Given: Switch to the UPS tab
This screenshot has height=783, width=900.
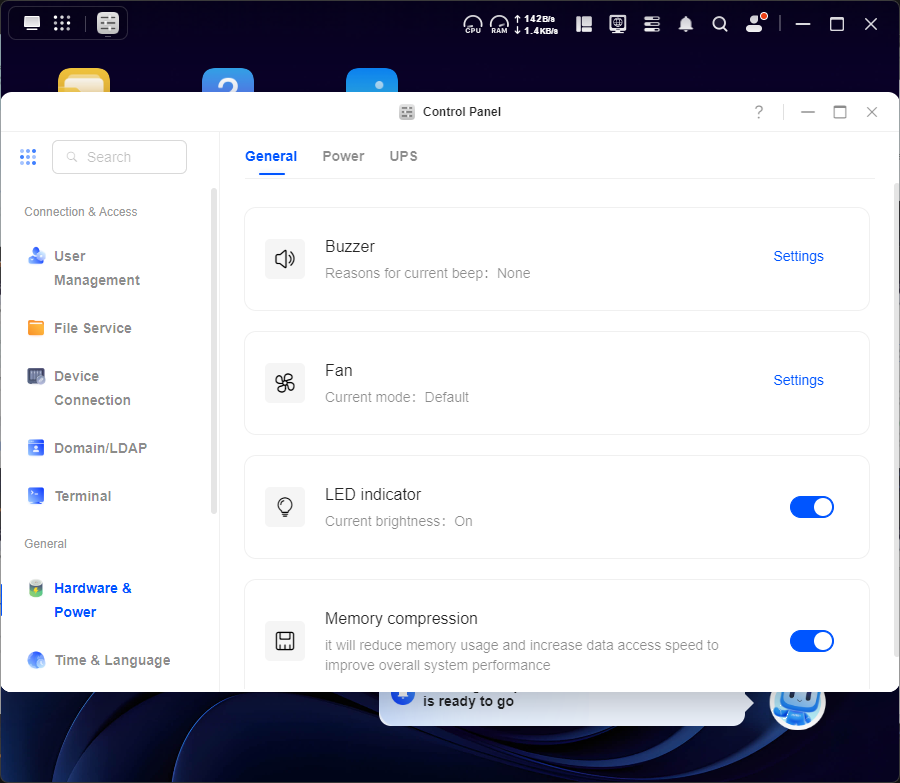Looking at the screenshot, I should [x=403, y=156].
